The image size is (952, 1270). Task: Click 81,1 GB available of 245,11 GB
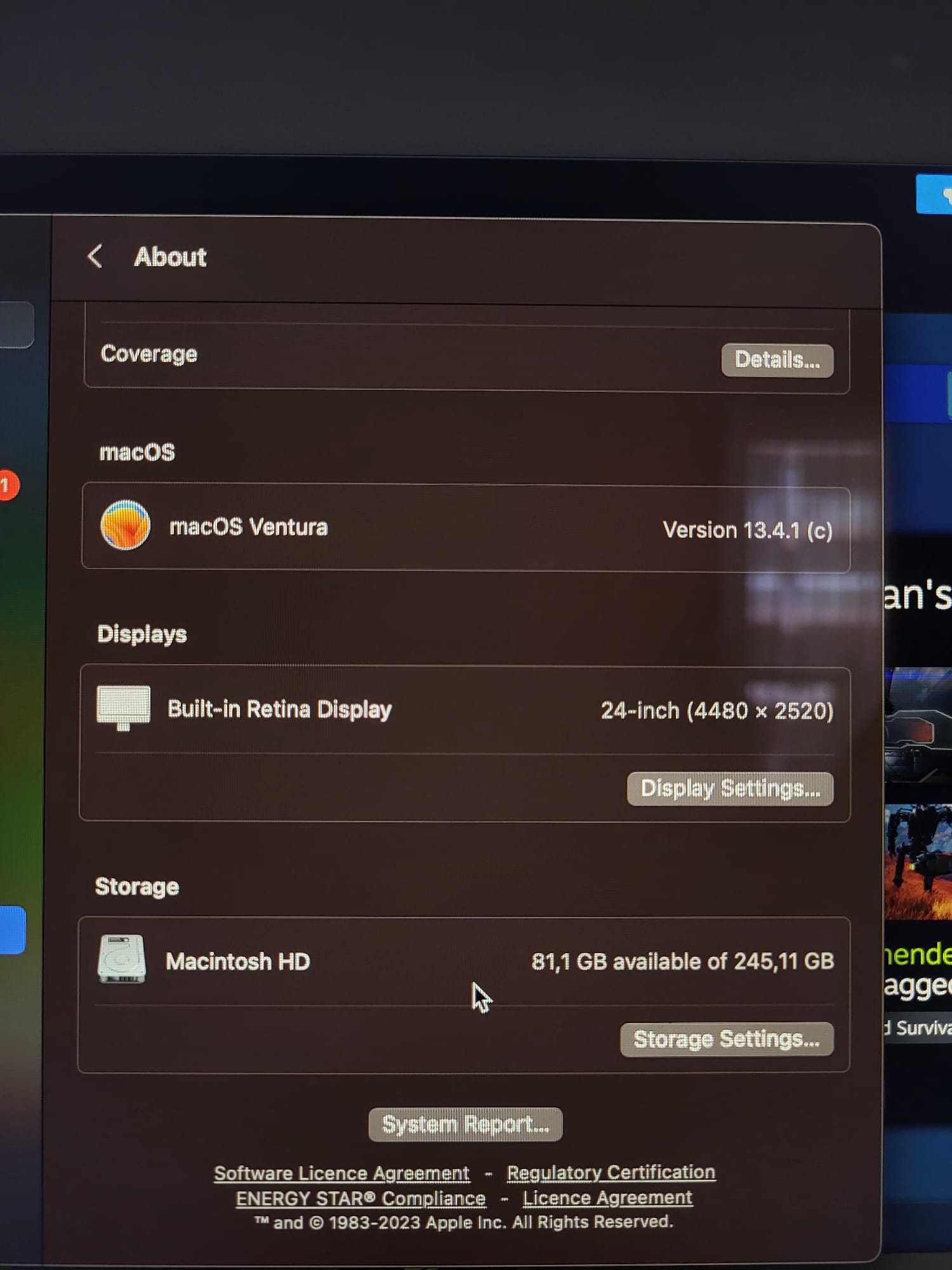pos(682,961)
